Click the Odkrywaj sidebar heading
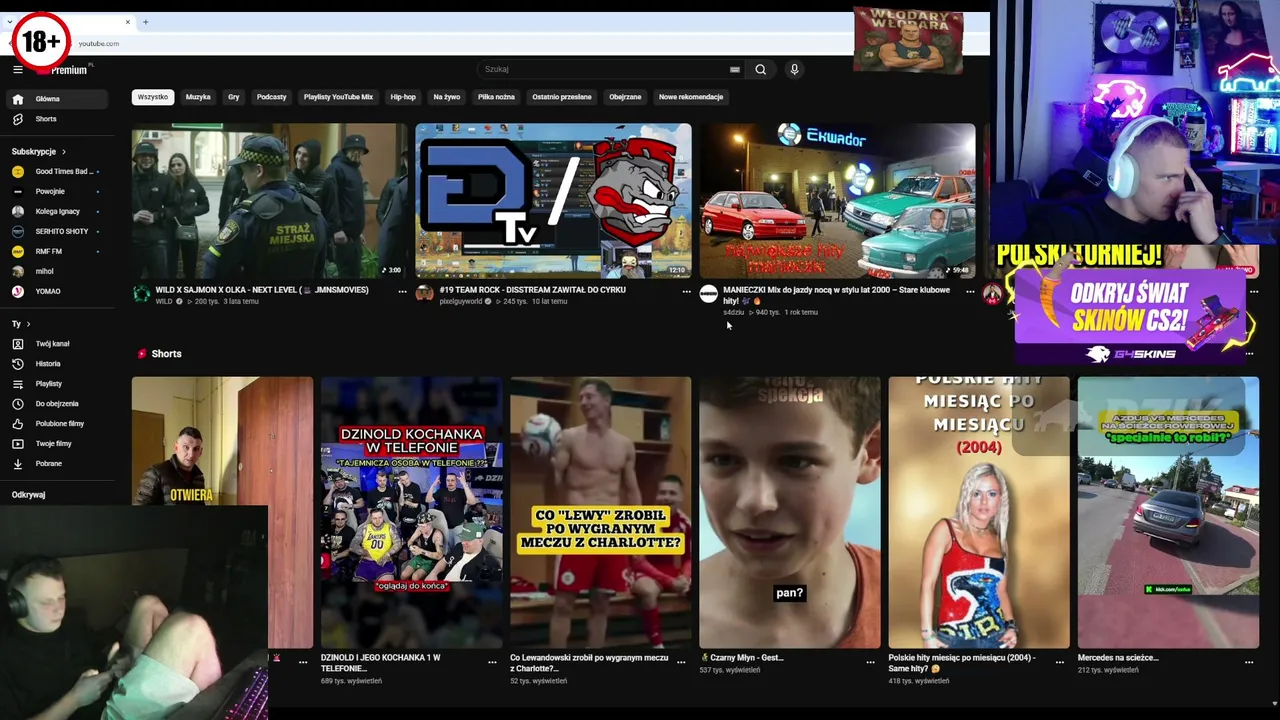The width and height of the screenshot is (1280, 720). pyautogui.click(x=28, y=495)
